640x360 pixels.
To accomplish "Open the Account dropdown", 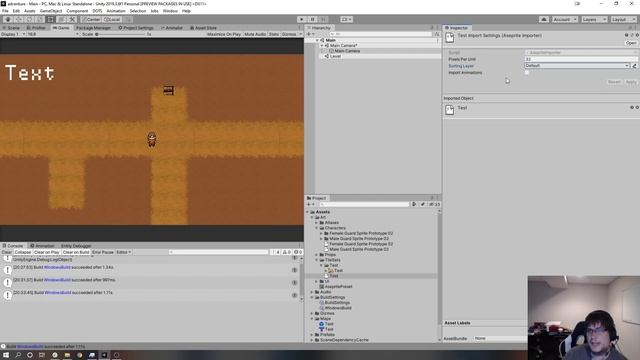I will click(564, 19).
